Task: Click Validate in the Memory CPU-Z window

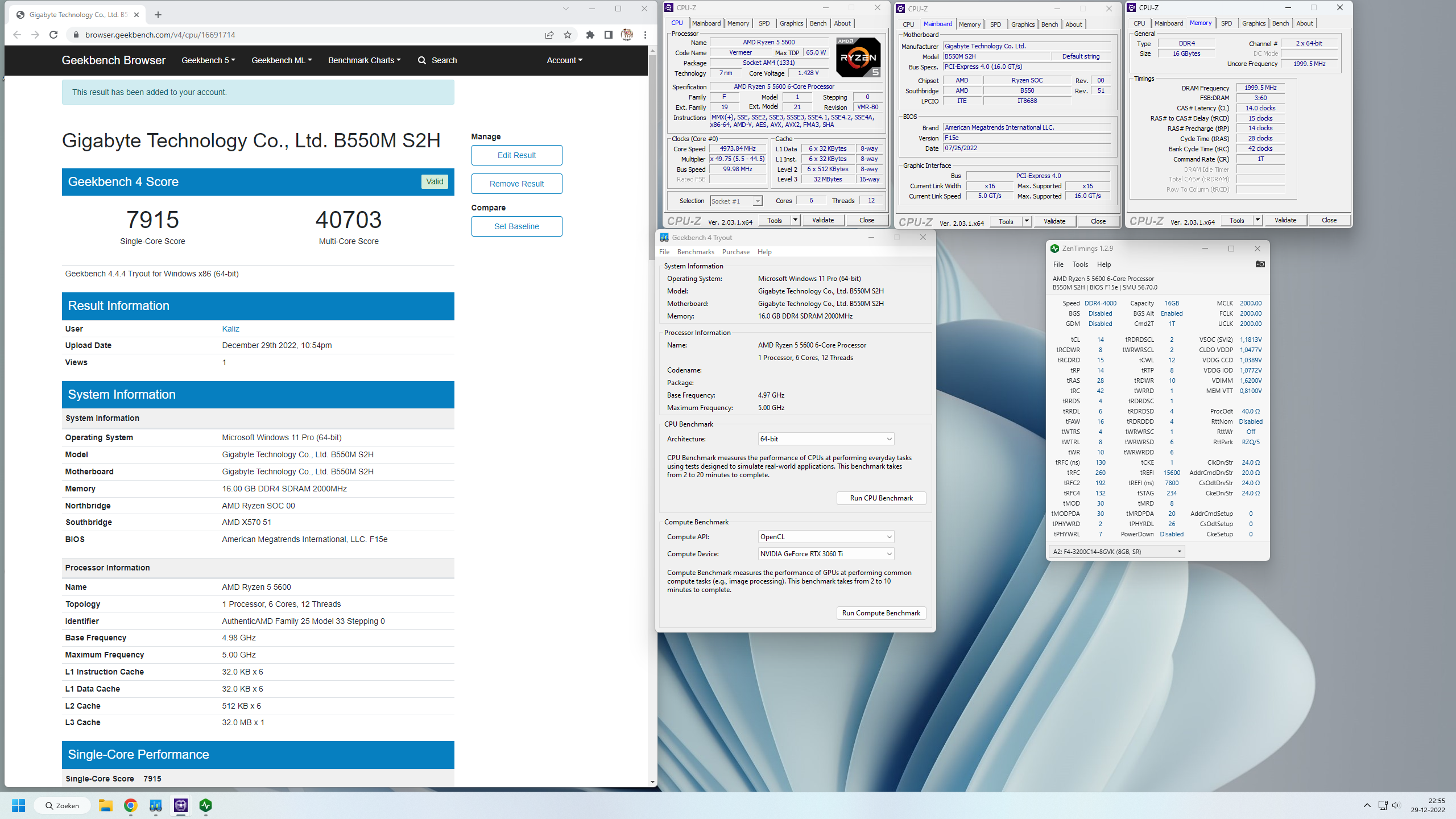Action: [x=1285, y=220]
